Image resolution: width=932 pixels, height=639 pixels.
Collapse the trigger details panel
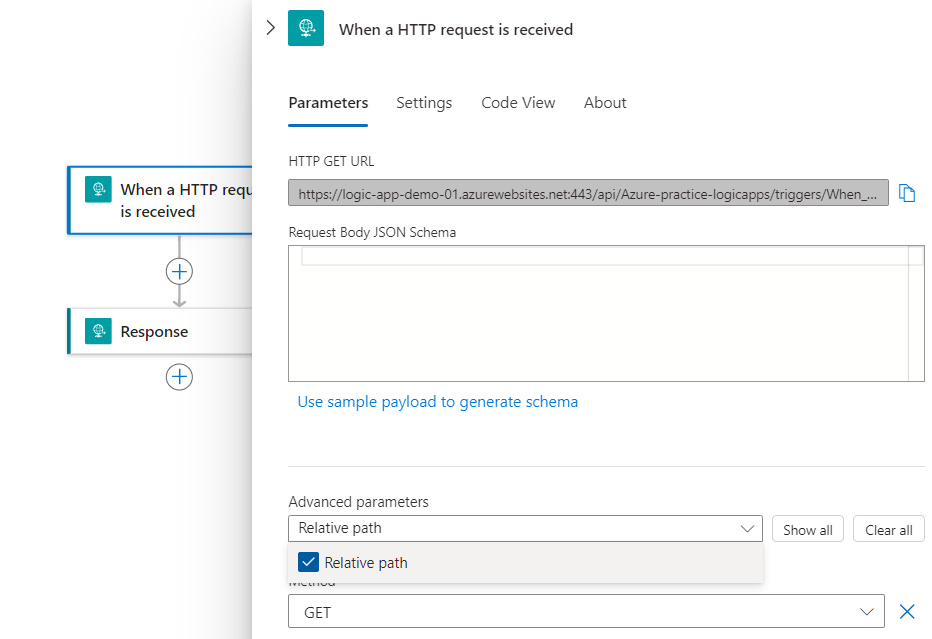270,28
